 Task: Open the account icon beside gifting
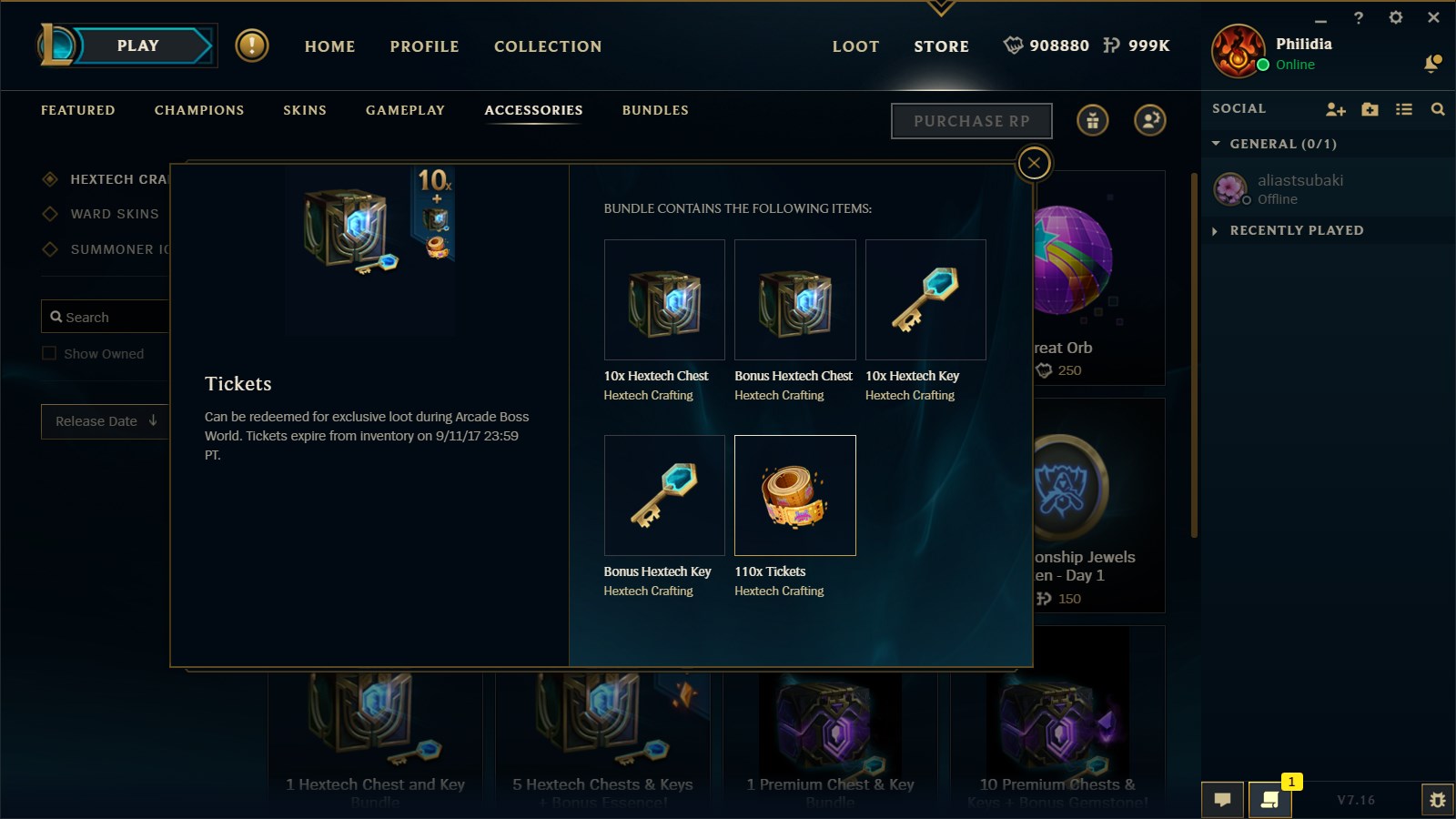pos(1150,120)
